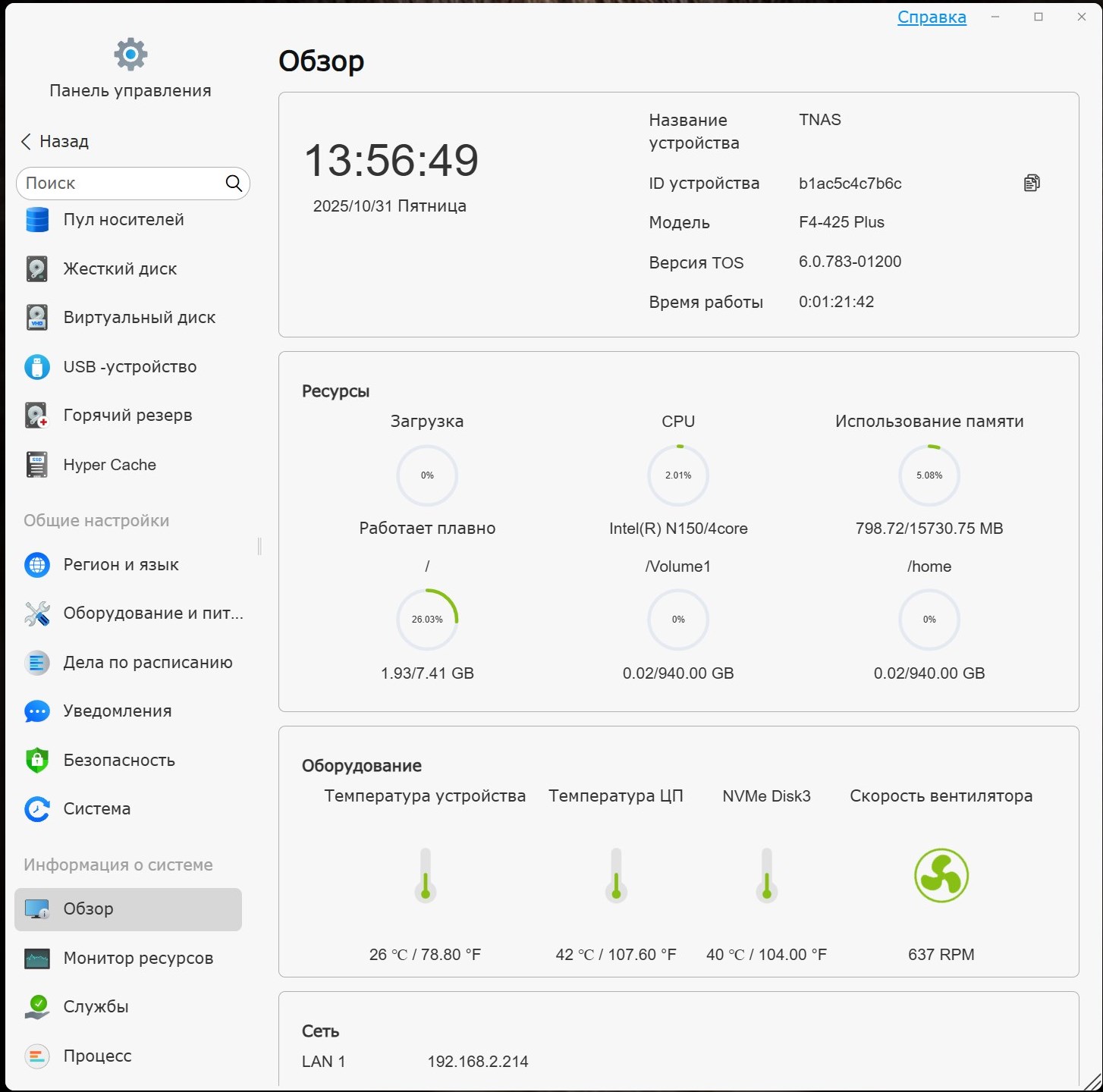Image resolution: width=1103 pixels, height=1092 pixels.
Task: Click the CPU usage gauge showing 2.01%
Action: [x=678, y=475]
